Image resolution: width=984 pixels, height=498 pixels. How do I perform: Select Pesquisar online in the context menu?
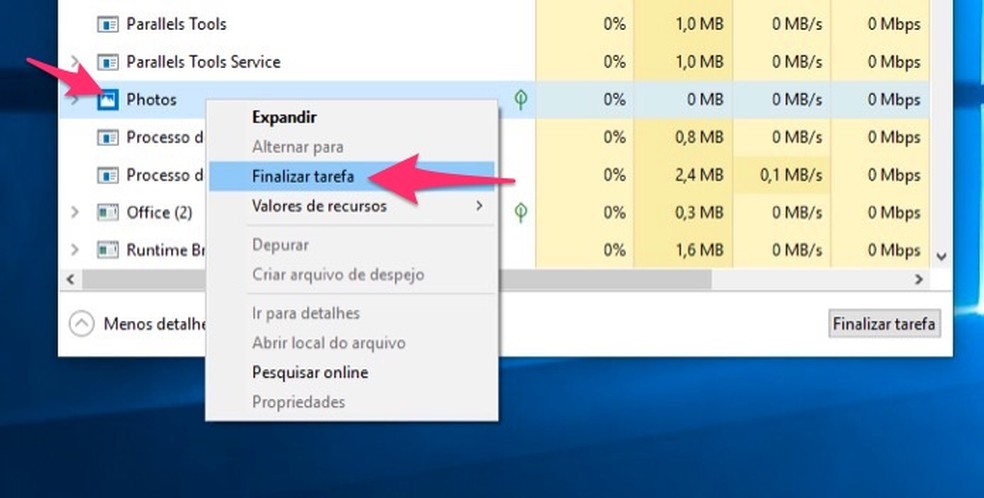click(x=351, y=373)
